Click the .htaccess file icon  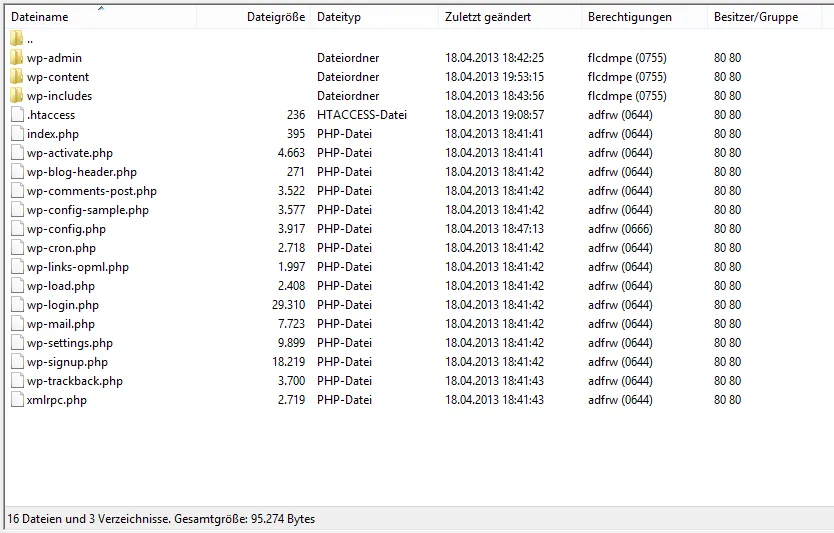tap(18, 115)
